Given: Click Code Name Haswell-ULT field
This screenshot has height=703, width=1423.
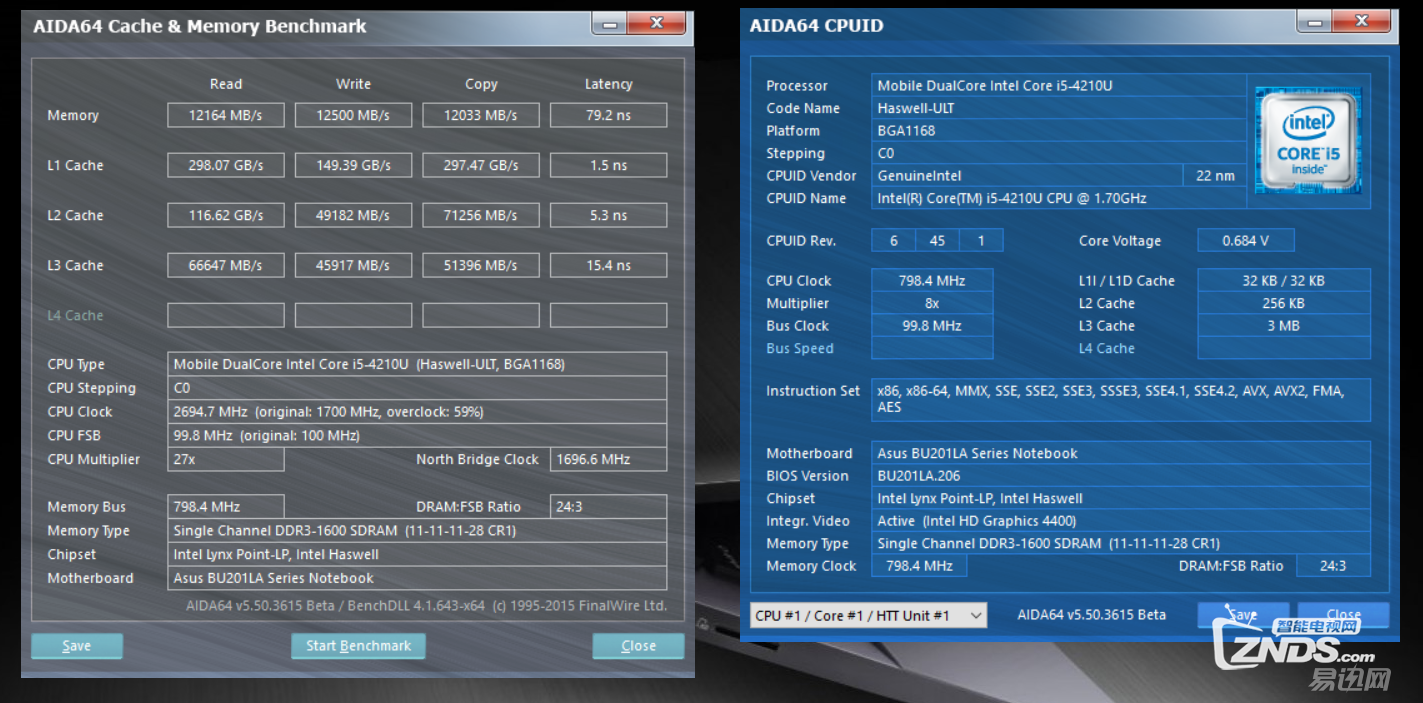Looking at the screenshot, I should coord(1059,108).
